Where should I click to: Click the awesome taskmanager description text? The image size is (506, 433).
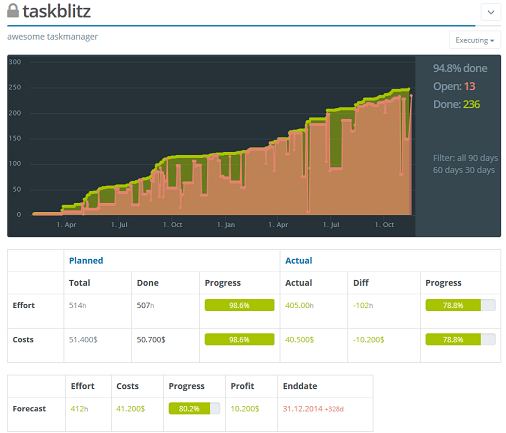[52, 37]
